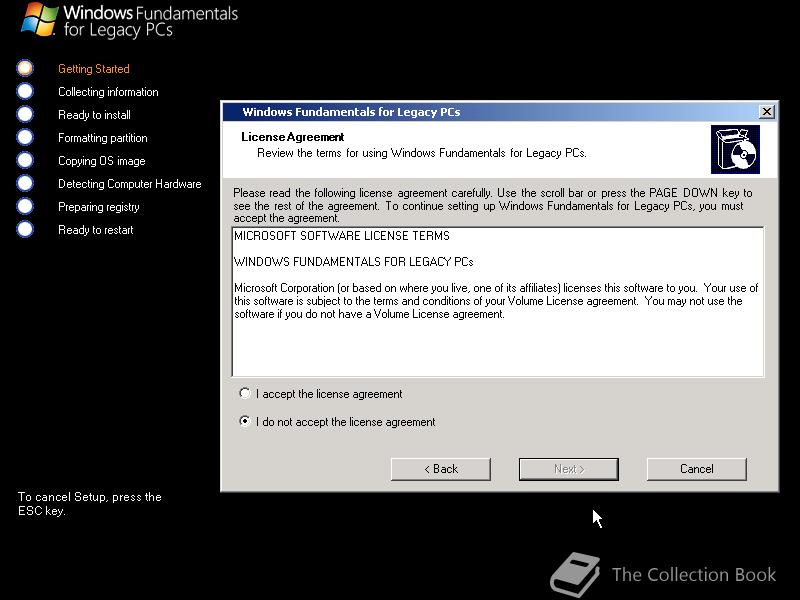Click the 'To cancel Setup, press the ESC key' text
The height and width of the screenshot is (600, 800).
[x=90, y=504]
